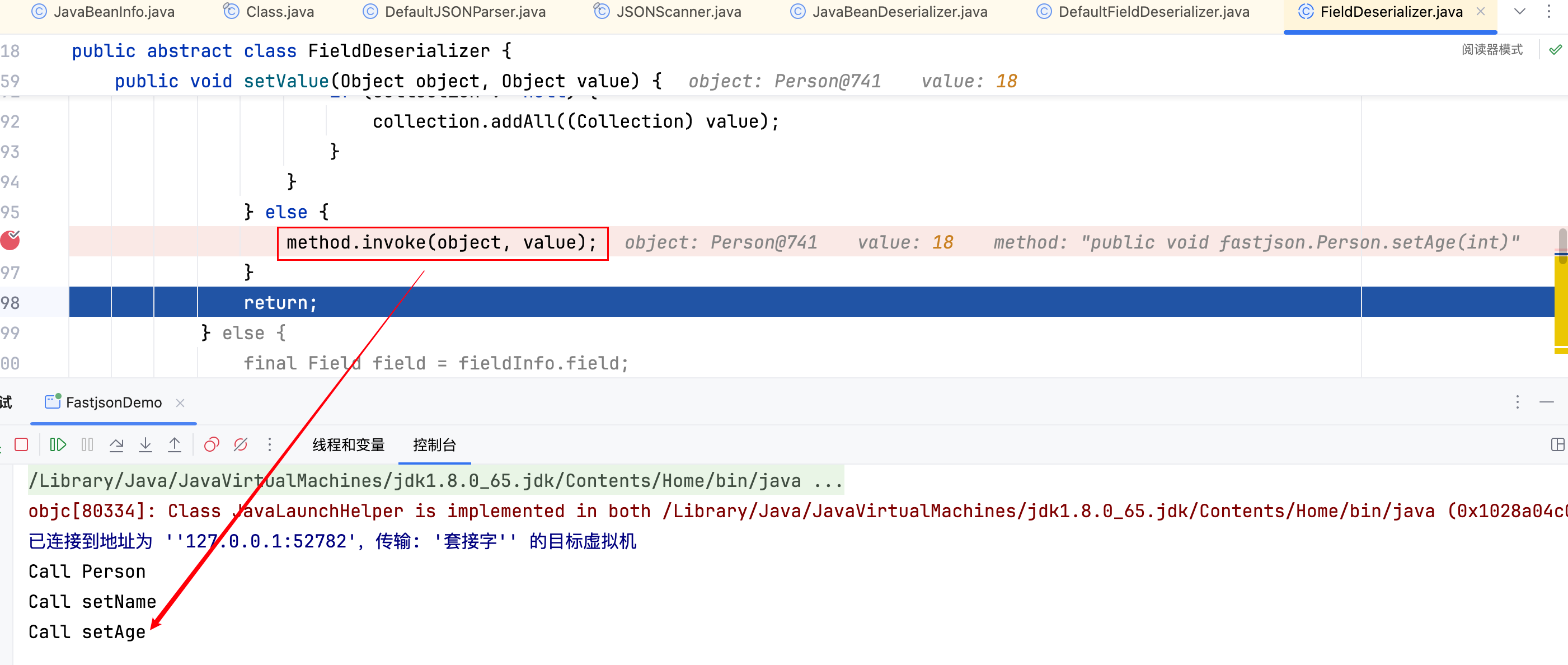Stop the debug session

[x=21, y=444]
